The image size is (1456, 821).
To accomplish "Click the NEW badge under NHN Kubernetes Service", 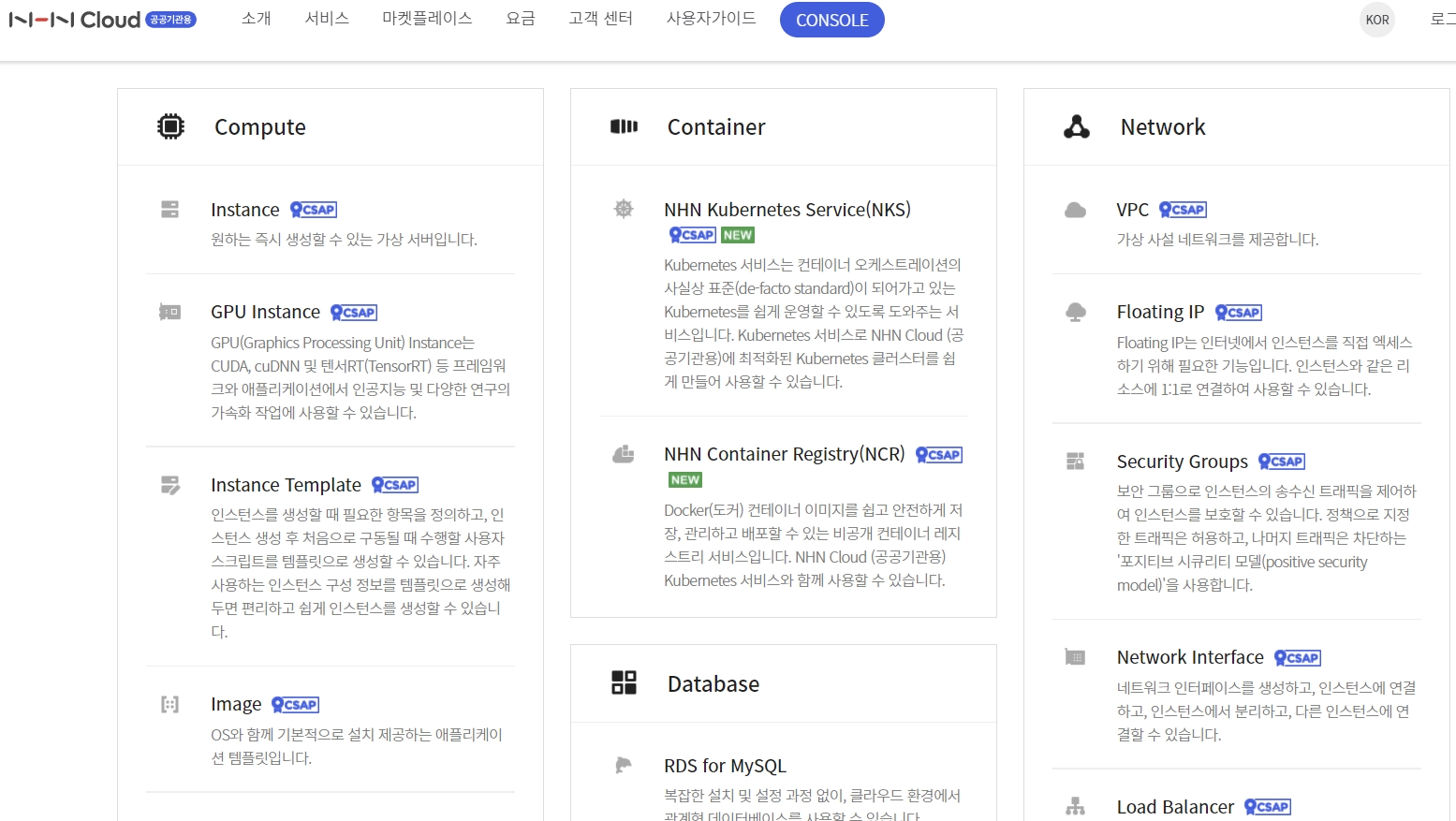I will tap(738, 235).
